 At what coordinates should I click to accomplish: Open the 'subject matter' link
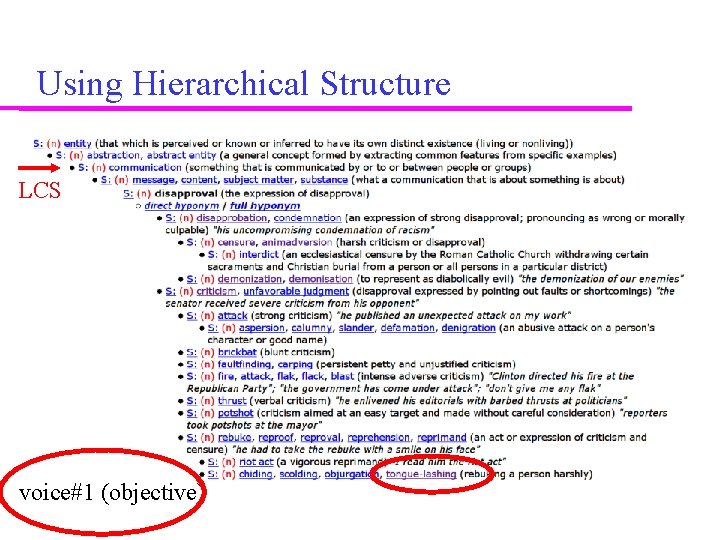[258, 180]
